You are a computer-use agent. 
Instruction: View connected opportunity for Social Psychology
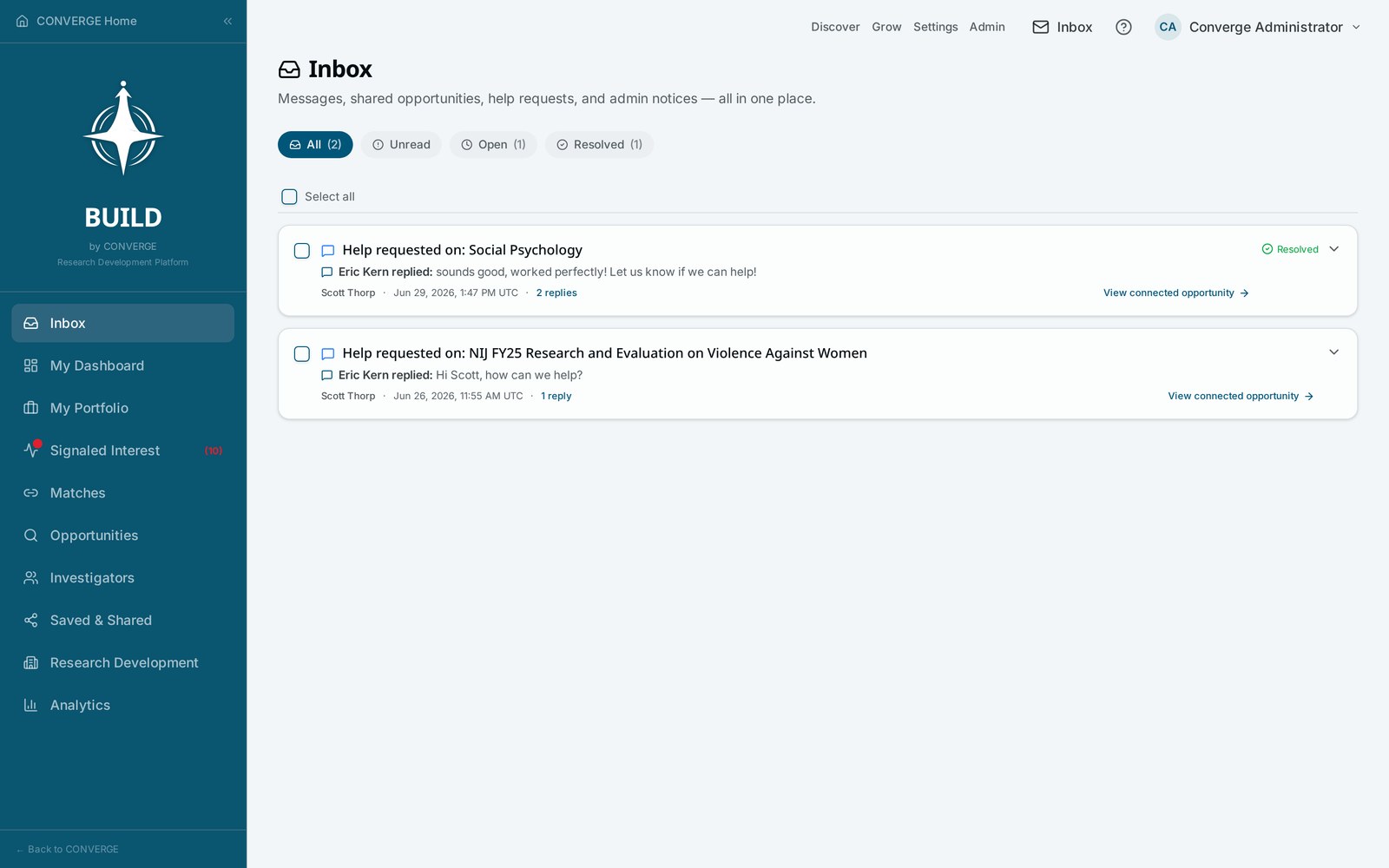1176,293
